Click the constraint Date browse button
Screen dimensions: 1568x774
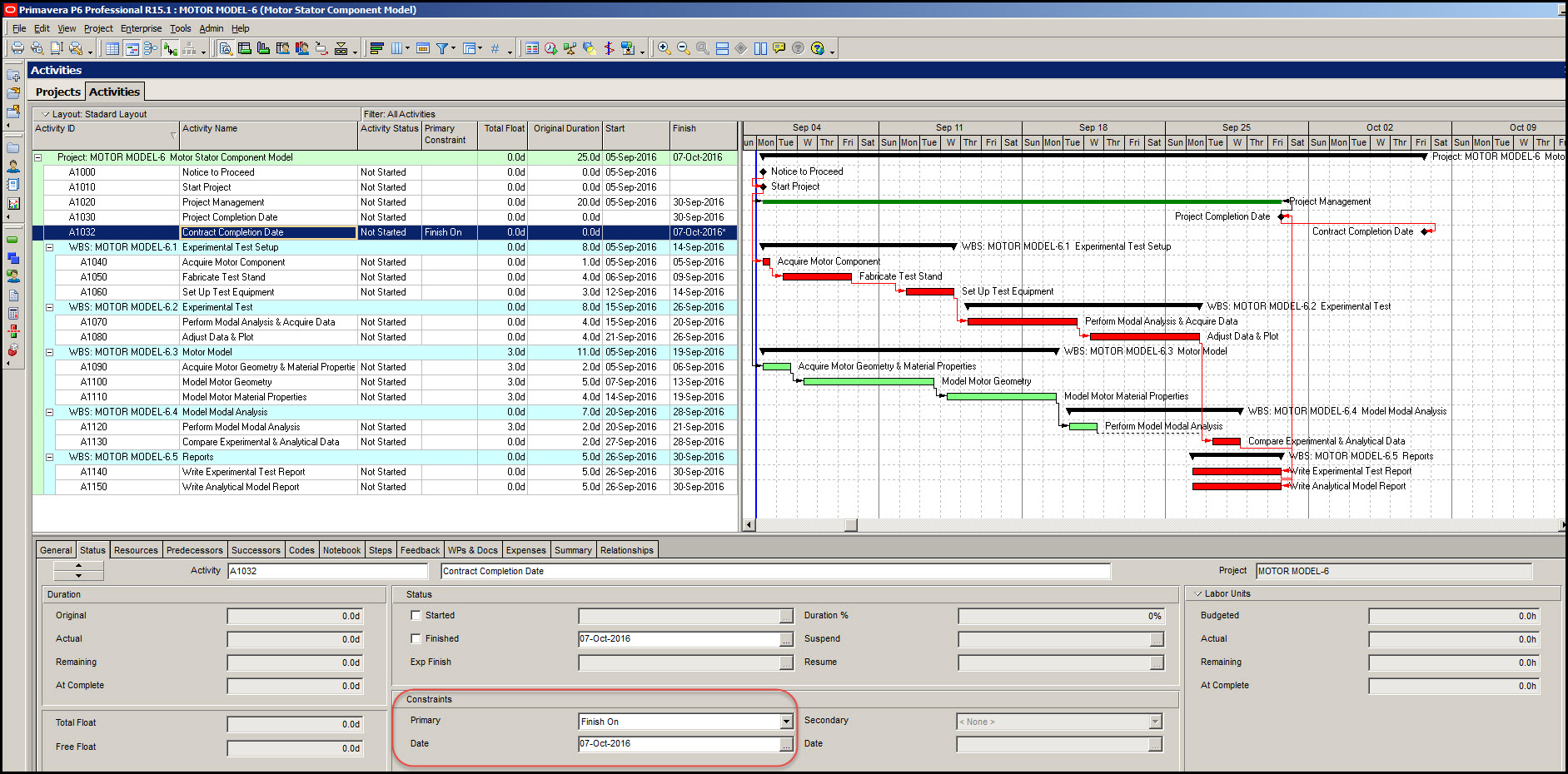click(787, 745)
